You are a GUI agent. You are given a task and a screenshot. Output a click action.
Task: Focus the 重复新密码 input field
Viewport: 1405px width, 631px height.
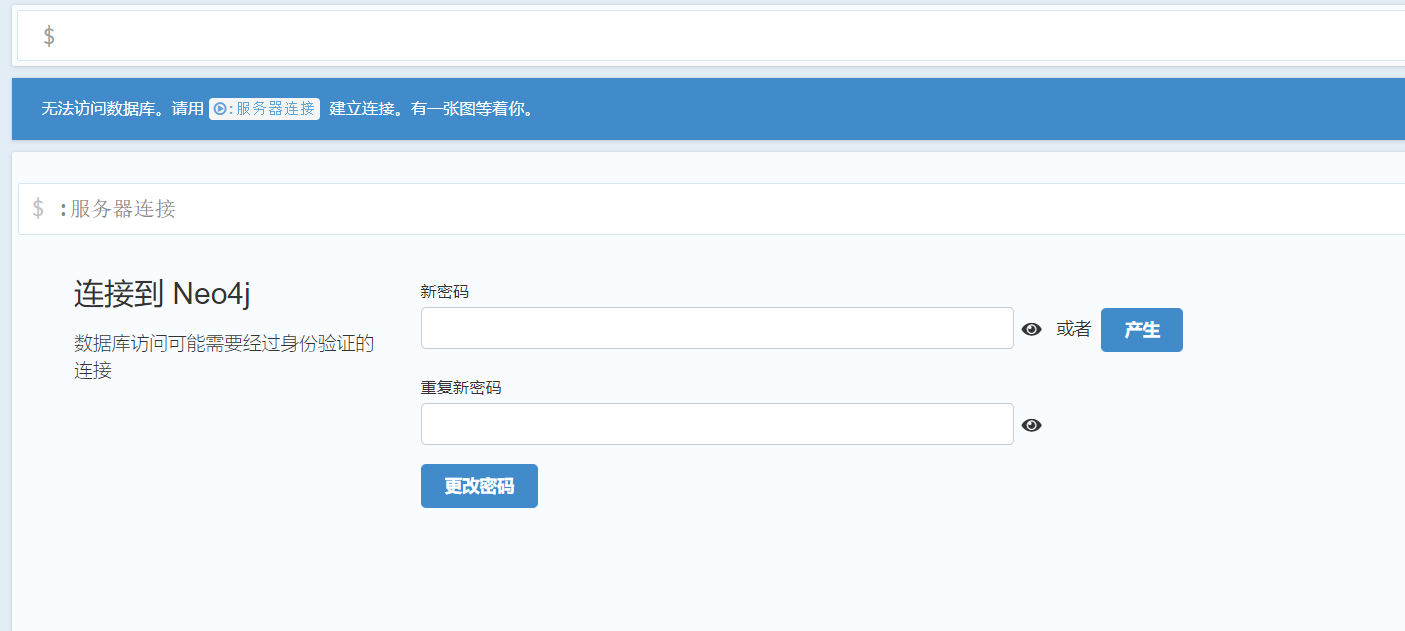pyautogui.click(x=717, y=424)
